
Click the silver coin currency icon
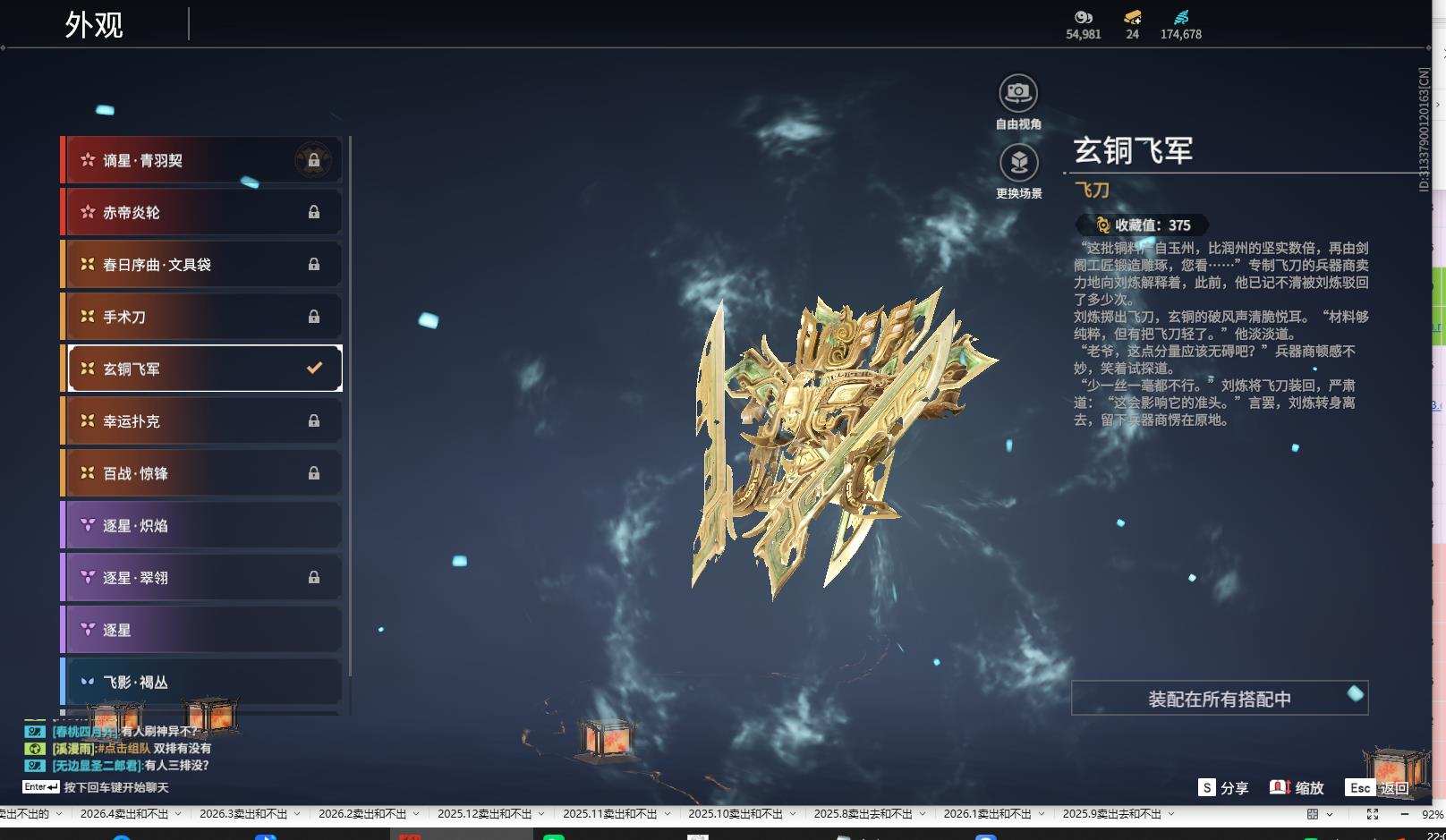1083,17
